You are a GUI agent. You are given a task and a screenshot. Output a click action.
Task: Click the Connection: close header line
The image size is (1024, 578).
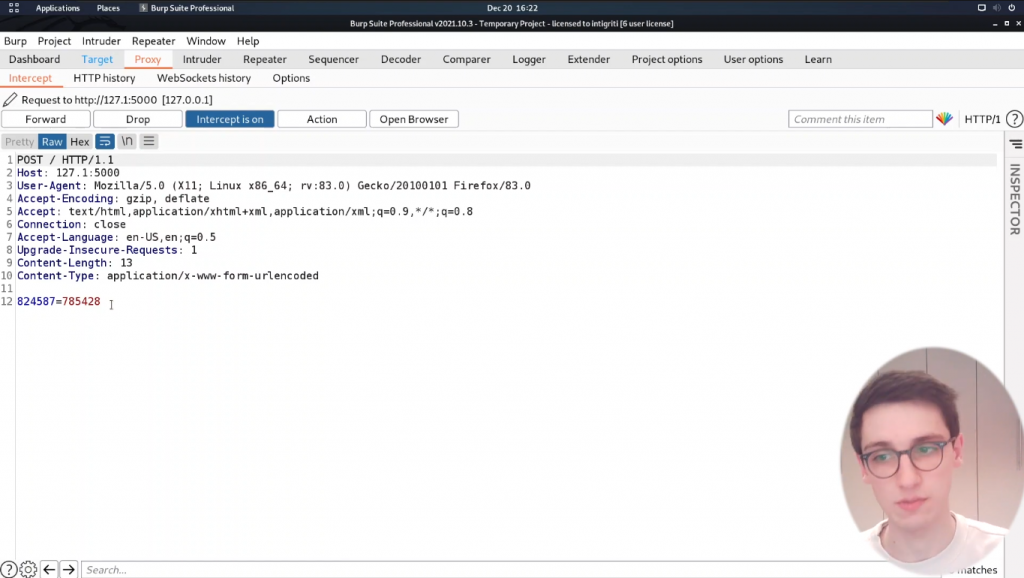pos(71,224)
